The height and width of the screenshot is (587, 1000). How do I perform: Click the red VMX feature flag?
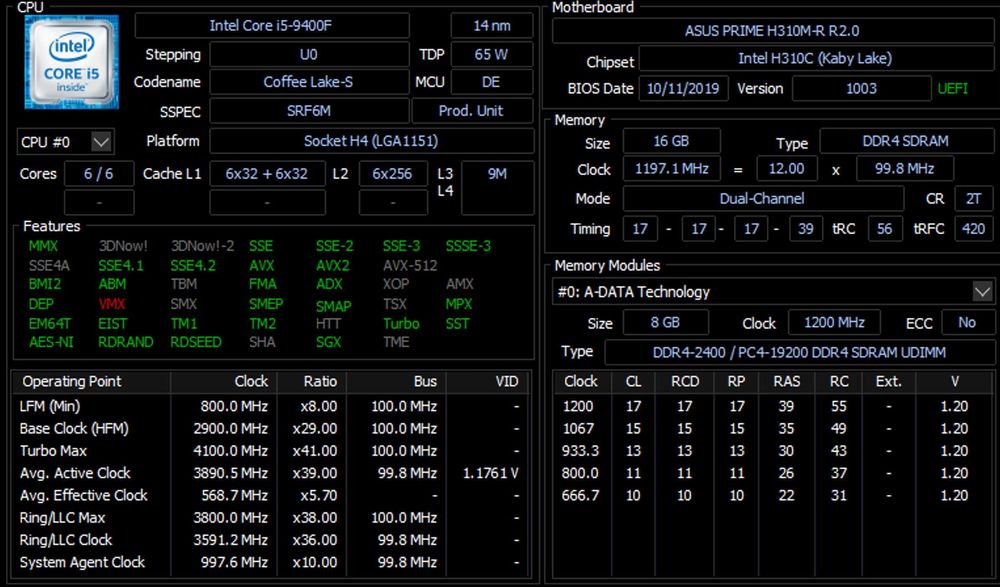112,304
